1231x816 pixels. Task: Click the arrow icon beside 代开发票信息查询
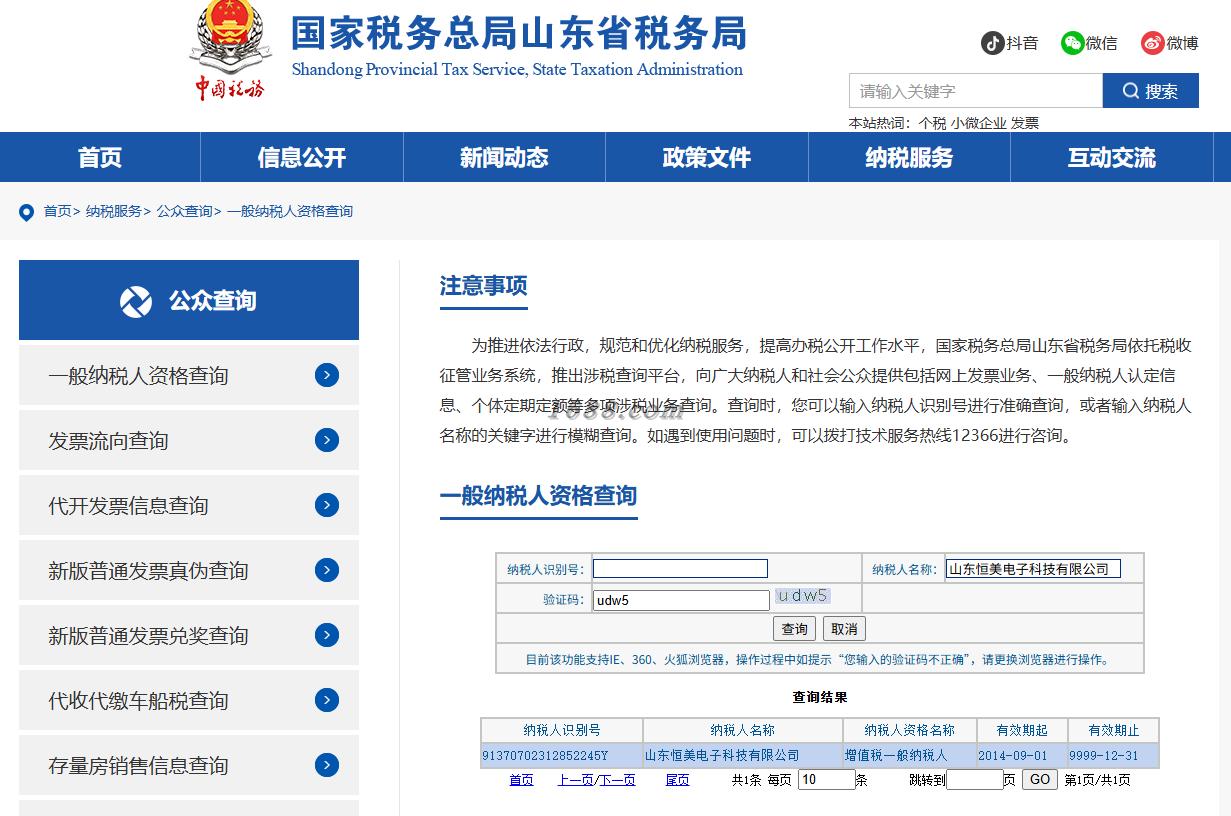[327, 505]
